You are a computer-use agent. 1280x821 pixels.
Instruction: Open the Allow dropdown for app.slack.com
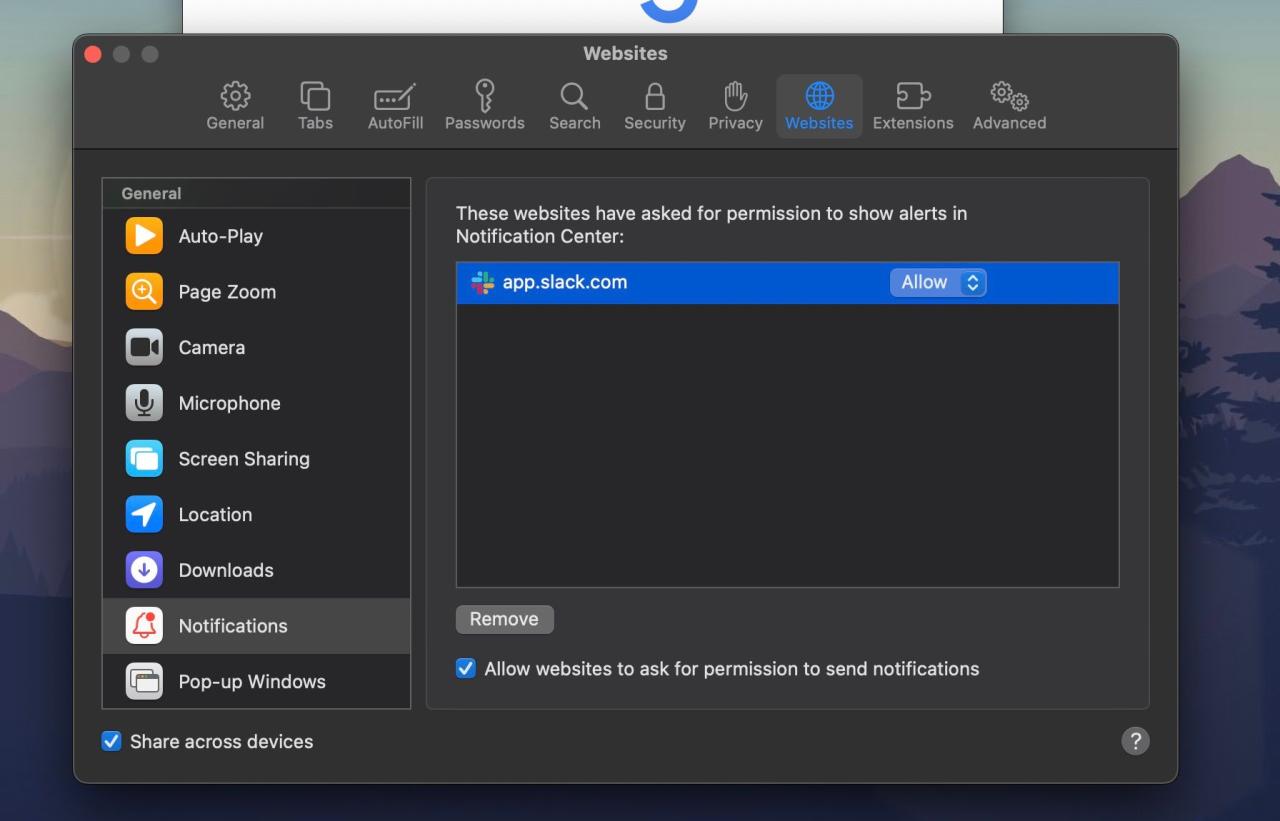pos(938,283)
